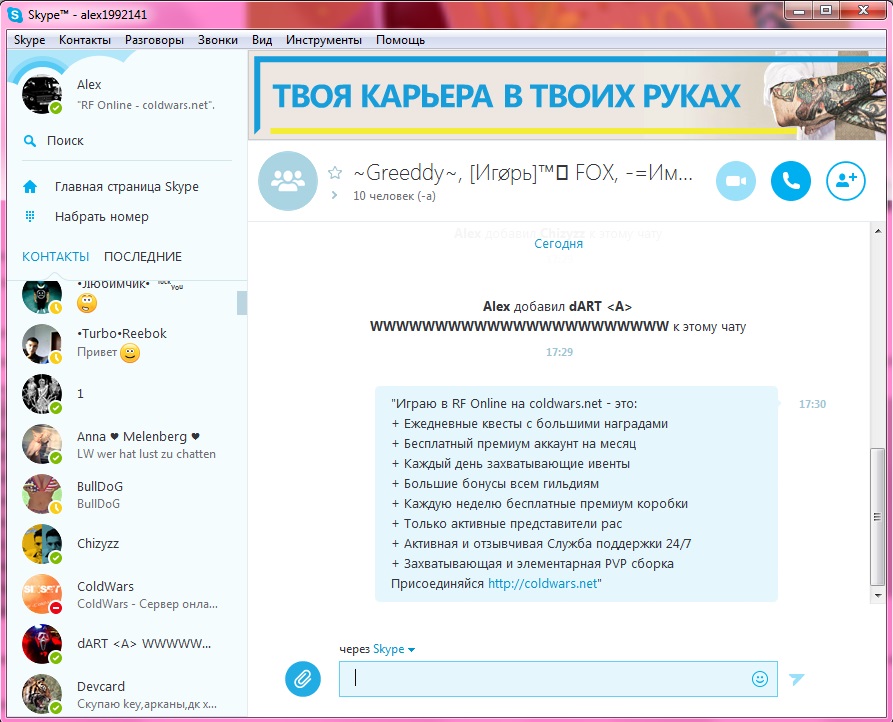
Task: Select the BullDoG contact avatar
Action: pos(42,494)
